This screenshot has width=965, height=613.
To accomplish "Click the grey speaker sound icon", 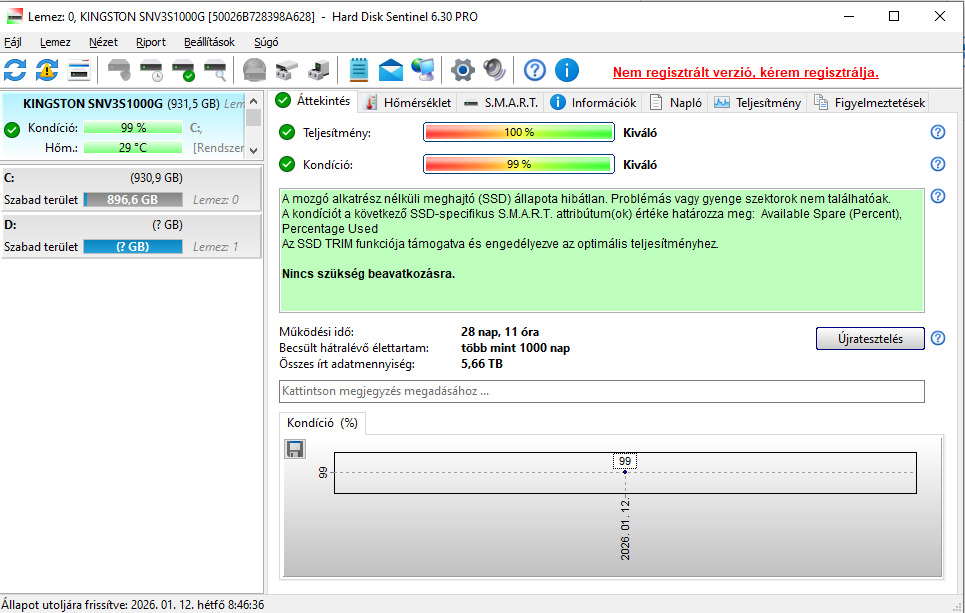I will click(x=494, y=70).
